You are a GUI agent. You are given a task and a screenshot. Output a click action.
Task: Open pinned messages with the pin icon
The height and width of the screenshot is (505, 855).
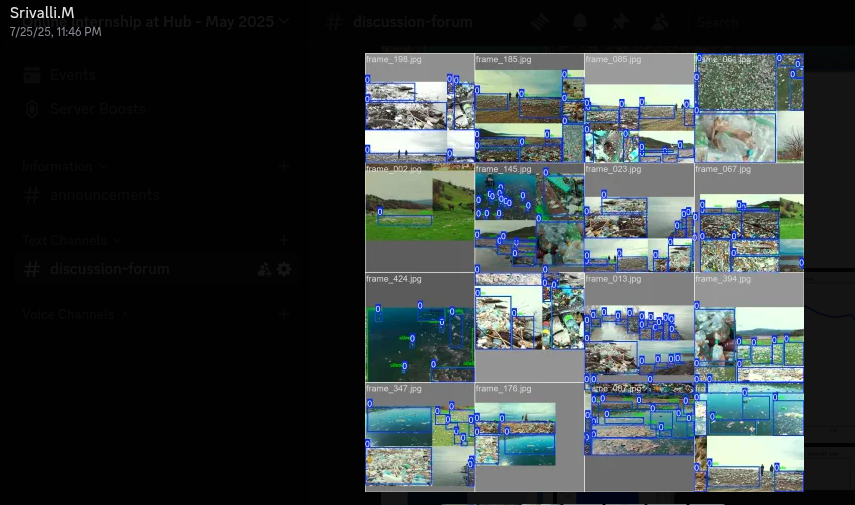click(x=620, y=22)
